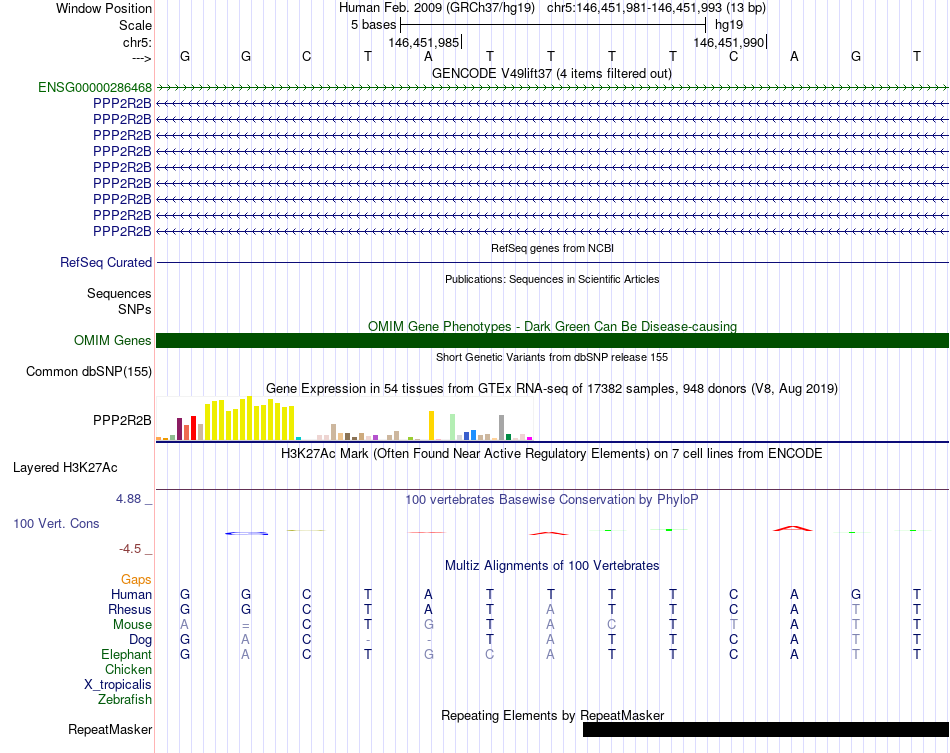
Task: Open 'Publications: Sequences in Scientific Articles' title
Action: click(x=552, y=279)
